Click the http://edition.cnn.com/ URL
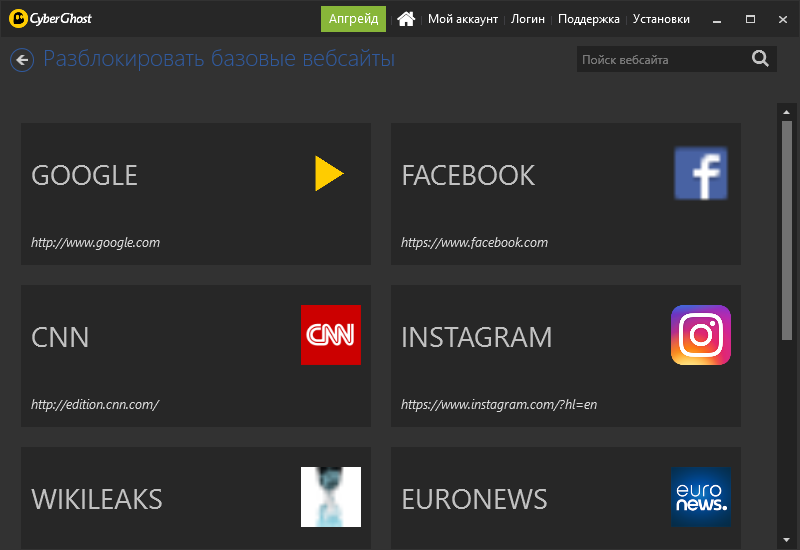800x550 pixels. click(x=95, y=405)
